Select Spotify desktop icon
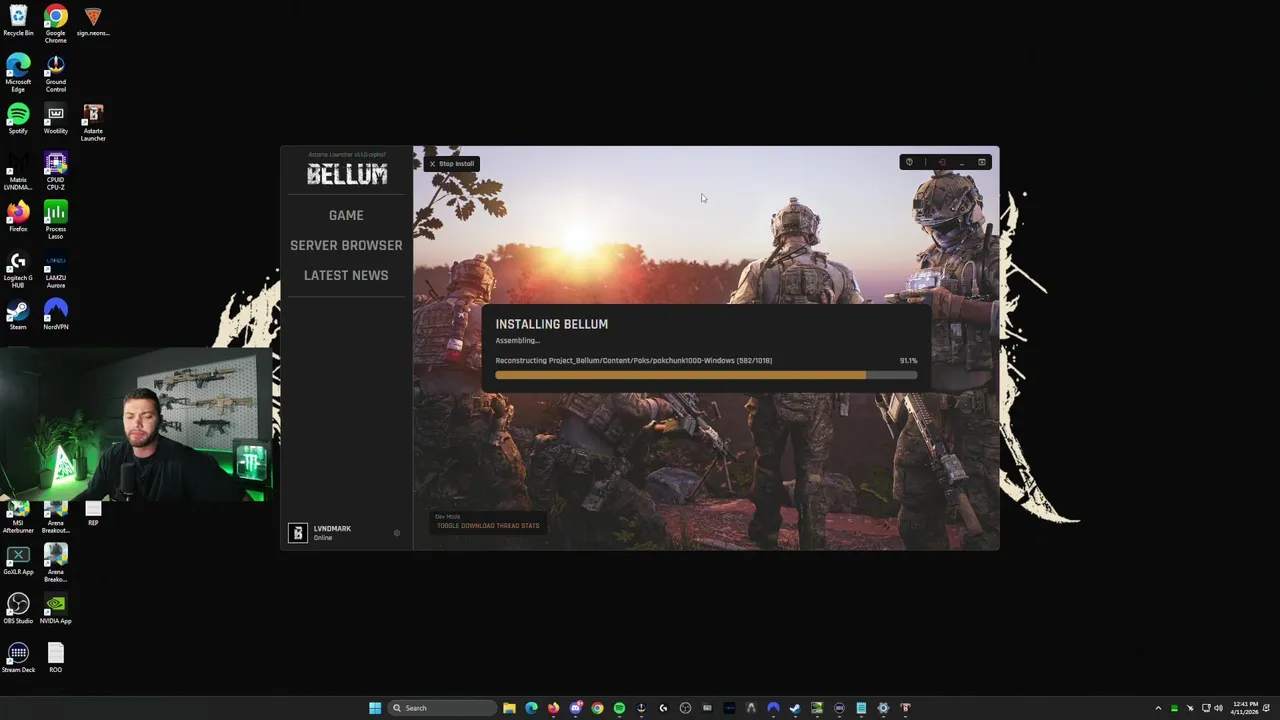 (18, 119)
